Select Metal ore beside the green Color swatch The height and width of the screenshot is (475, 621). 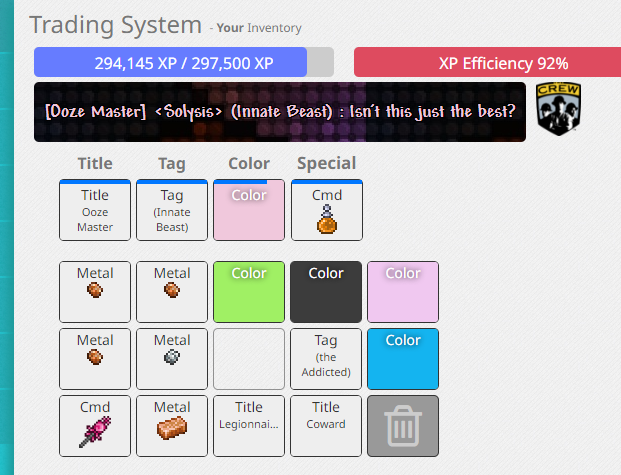coord(172,292)
